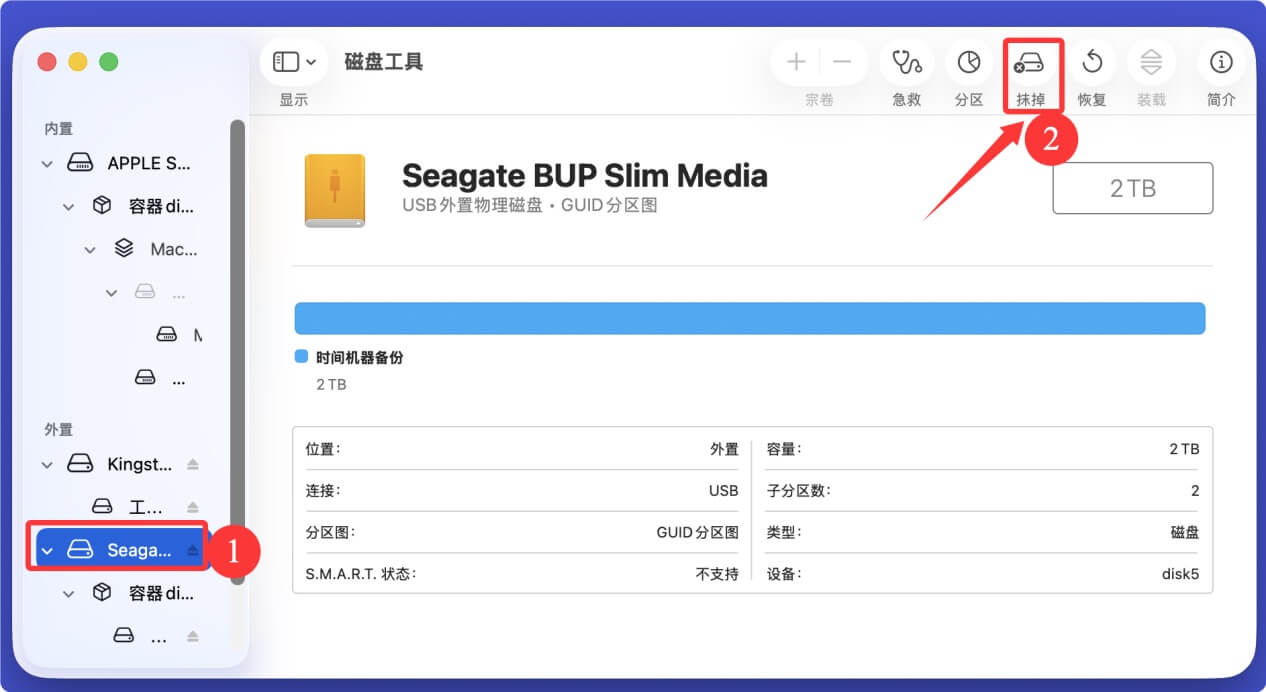Click the 急救 (First Aid) icon

pyautogui.click(x=905, y=61)
